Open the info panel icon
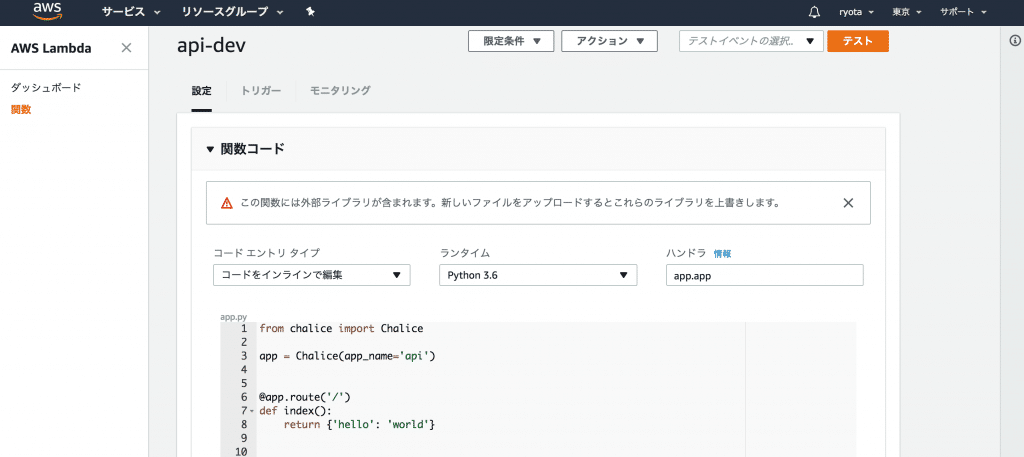The image size is (1024, 457). [1015, 40]
